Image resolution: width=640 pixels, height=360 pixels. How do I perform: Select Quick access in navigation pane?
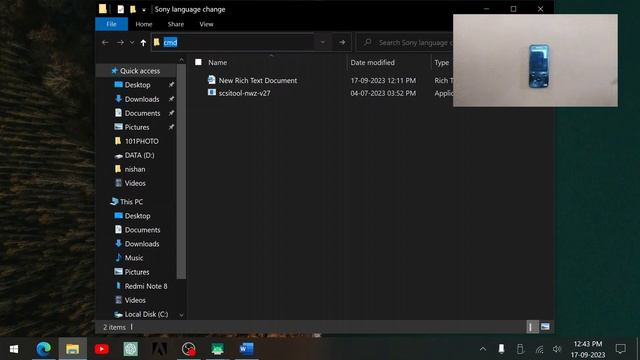coord(140,71)
